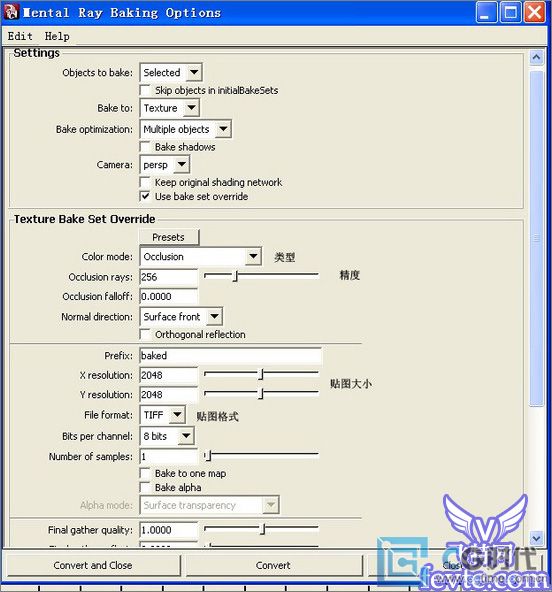552x592 pixels.
Task: Open the Camera persp dropdown
Action: (x=165, y=165)
